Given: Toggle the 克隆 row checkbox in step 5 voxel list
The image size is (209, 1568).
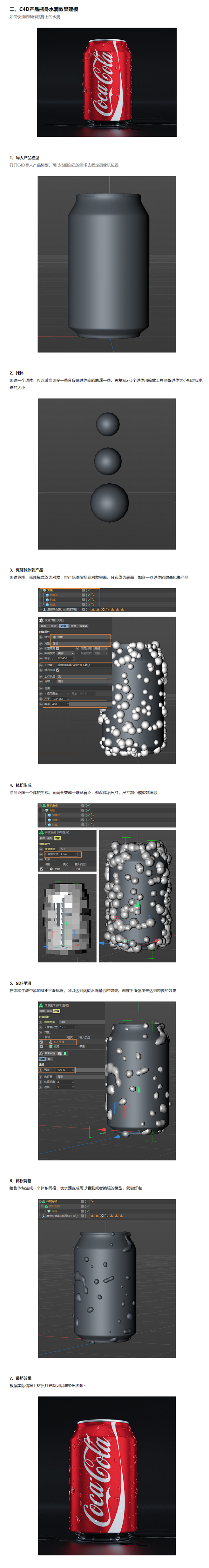Looking at the screenshot, I should coord(41,1047).
